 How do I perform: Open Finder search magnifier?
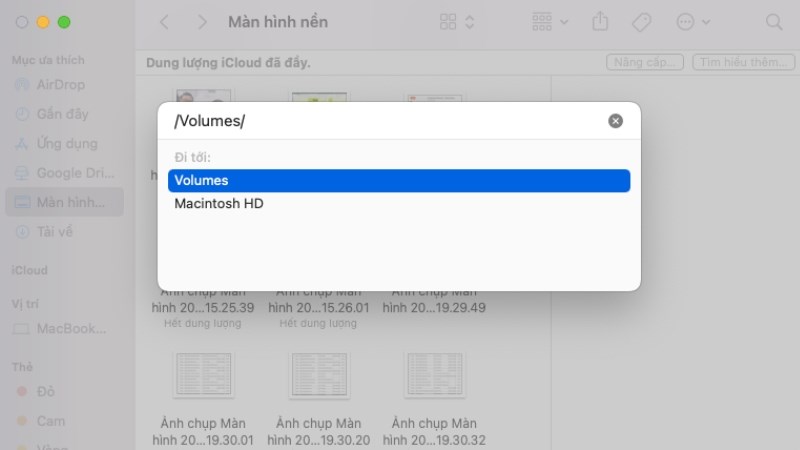click(x=774, y=22)
